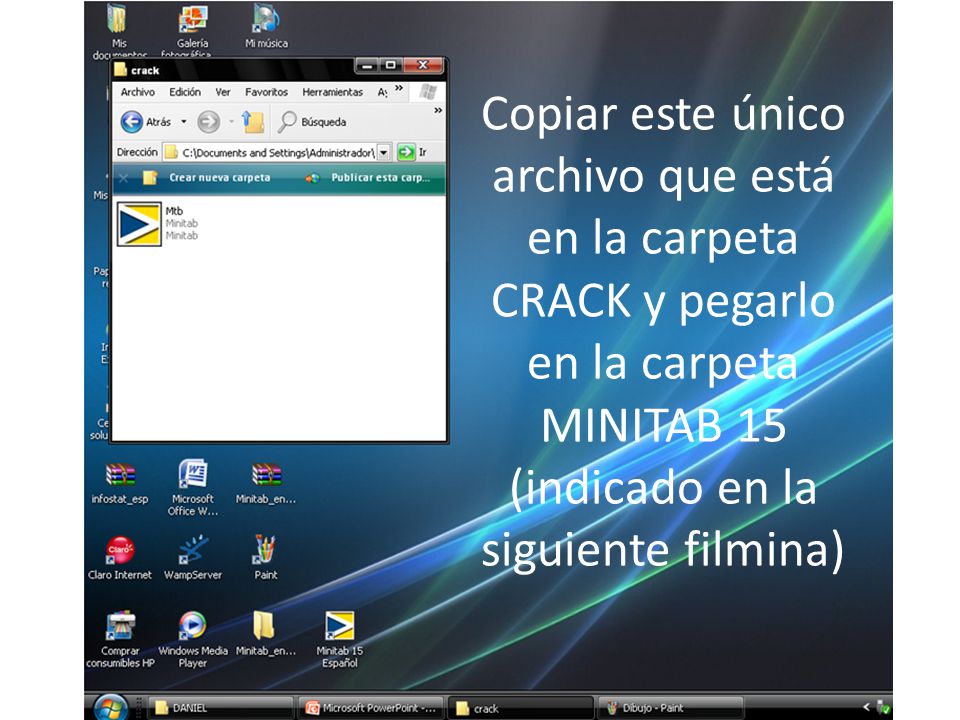960x720 pixels.
Task: Expand the Dirección address dropdown
Action: [x=383, y=152]
